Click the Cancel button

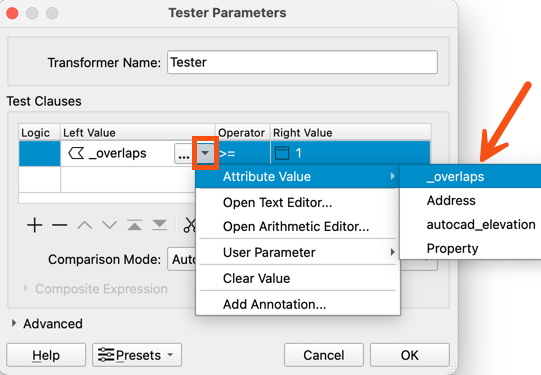pos(324,355)
